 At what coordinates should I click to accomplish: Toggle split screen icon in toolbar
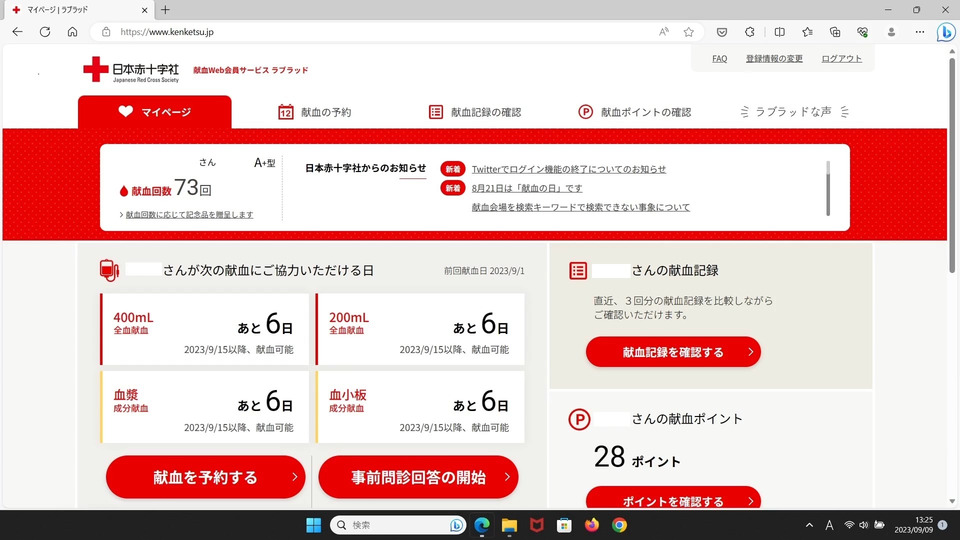pyautogui.click(x=779, y=32)
